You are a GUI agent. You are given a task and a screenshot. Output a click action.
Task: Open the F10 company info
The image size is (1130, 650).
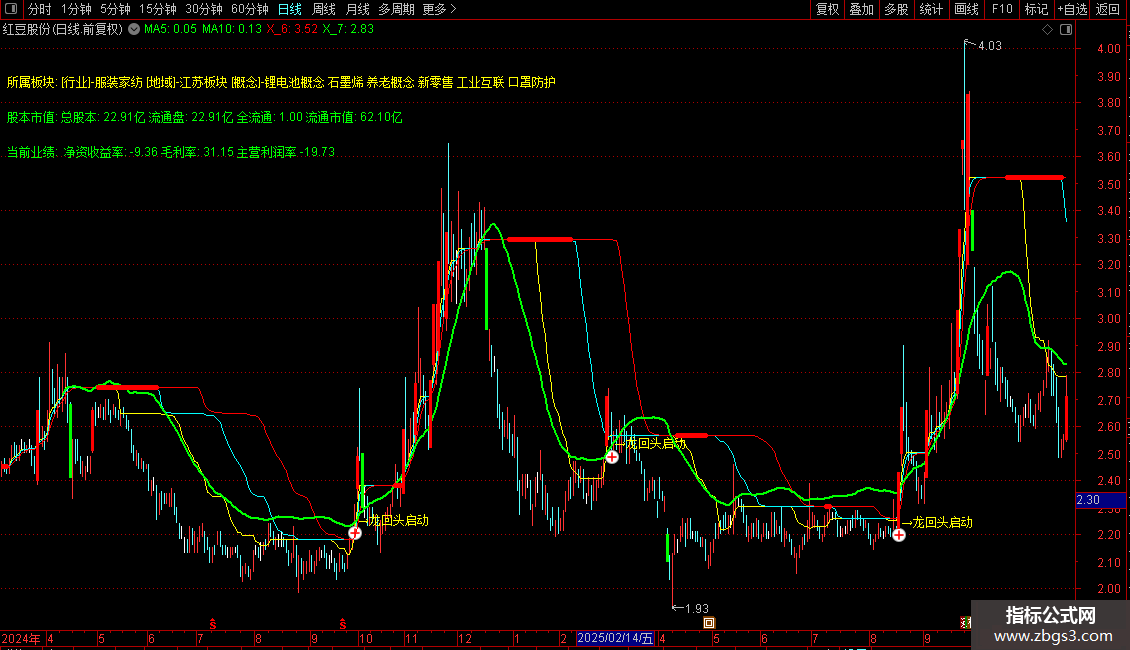point(1002,9)
